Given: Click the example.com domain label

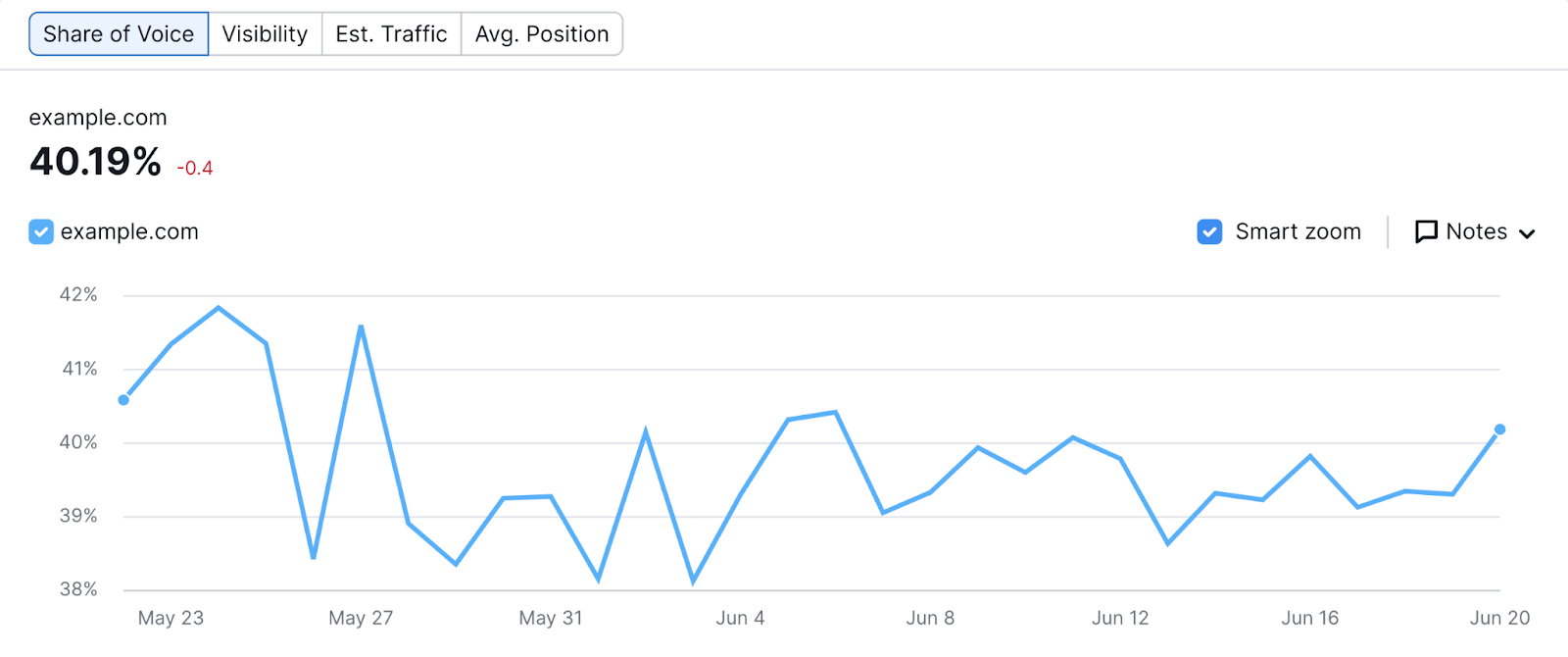Looking at the screenshot, I should (97, 117).
